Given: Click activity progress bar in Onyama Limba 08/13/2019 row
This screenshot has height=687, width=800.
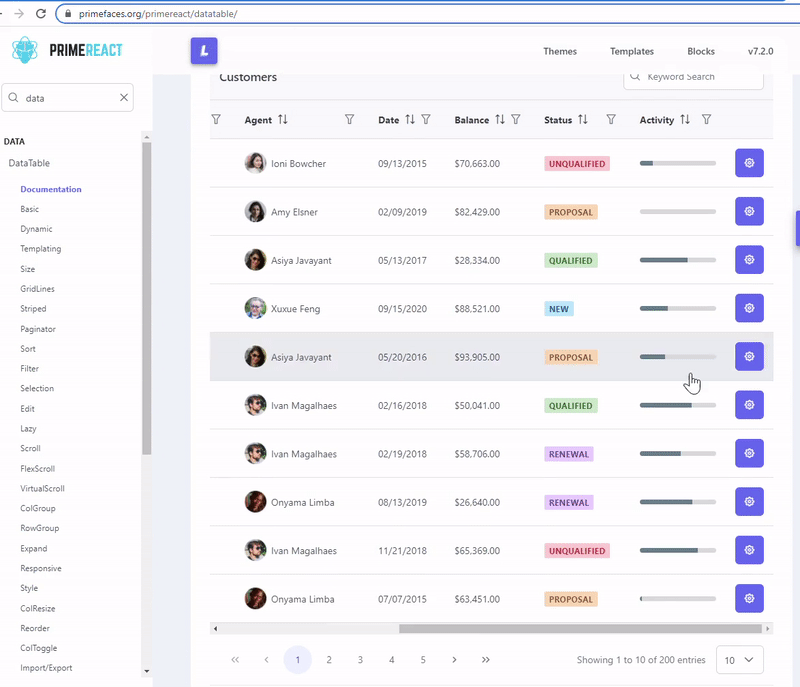Looking at the screenshot, I should tap(678, 502).
